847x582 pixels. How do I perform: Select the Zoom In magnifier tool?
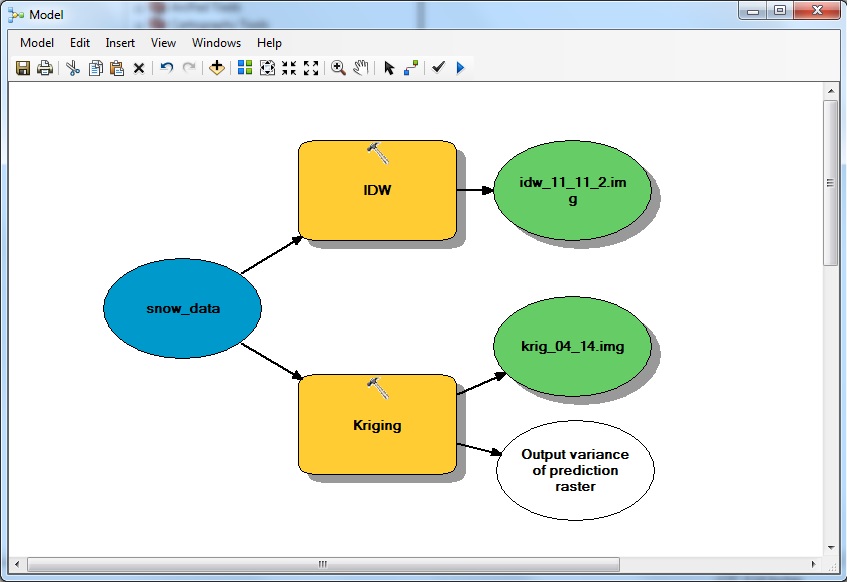pos(338,68)
